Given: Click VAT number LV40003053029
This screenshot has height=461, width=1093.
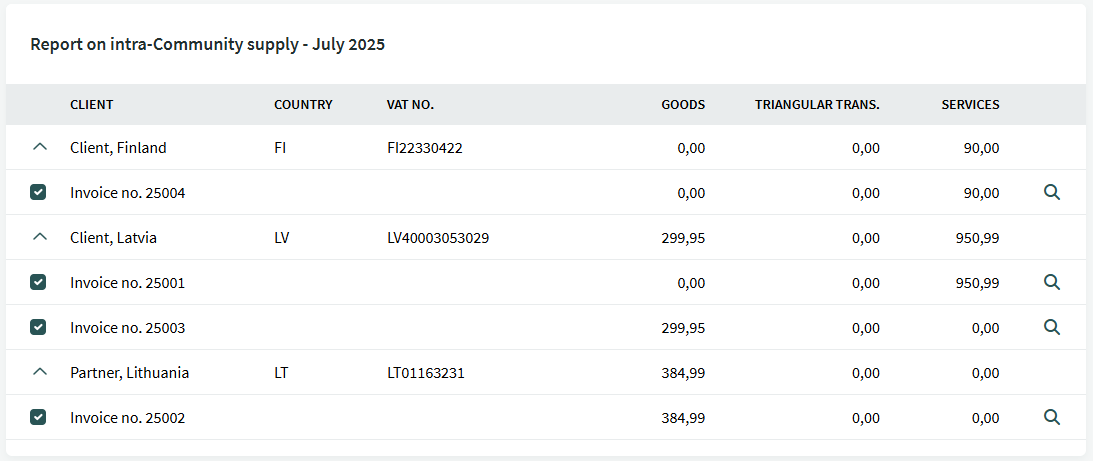Looking at the screenshot, I should coord(438,238).
